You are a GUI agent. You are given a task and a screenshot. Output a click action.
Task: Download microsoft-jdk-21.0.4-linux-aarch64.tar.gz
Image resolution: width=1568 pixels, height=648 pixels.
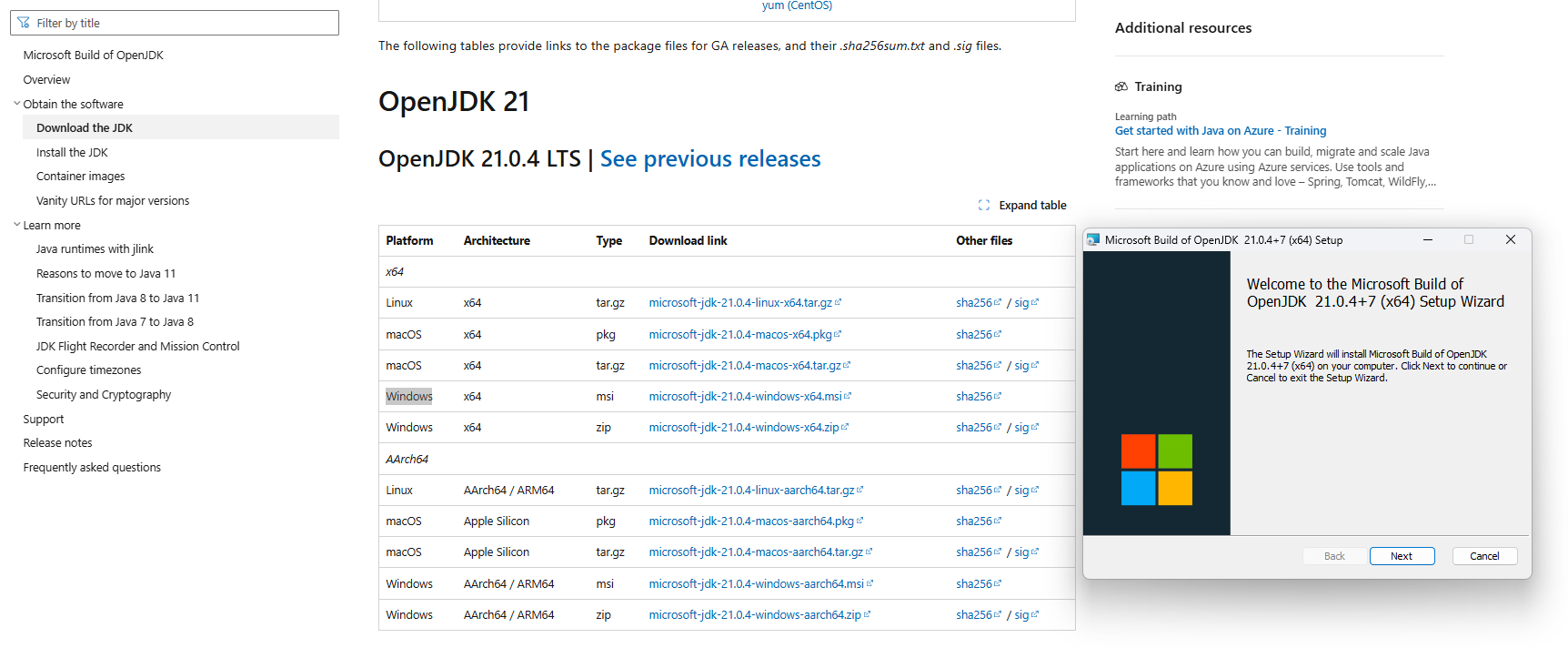(757, 491)
